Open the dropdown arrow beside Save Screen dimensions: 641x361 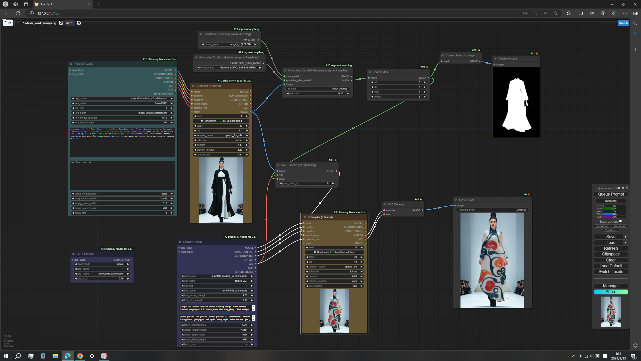[x=625, y=237]
